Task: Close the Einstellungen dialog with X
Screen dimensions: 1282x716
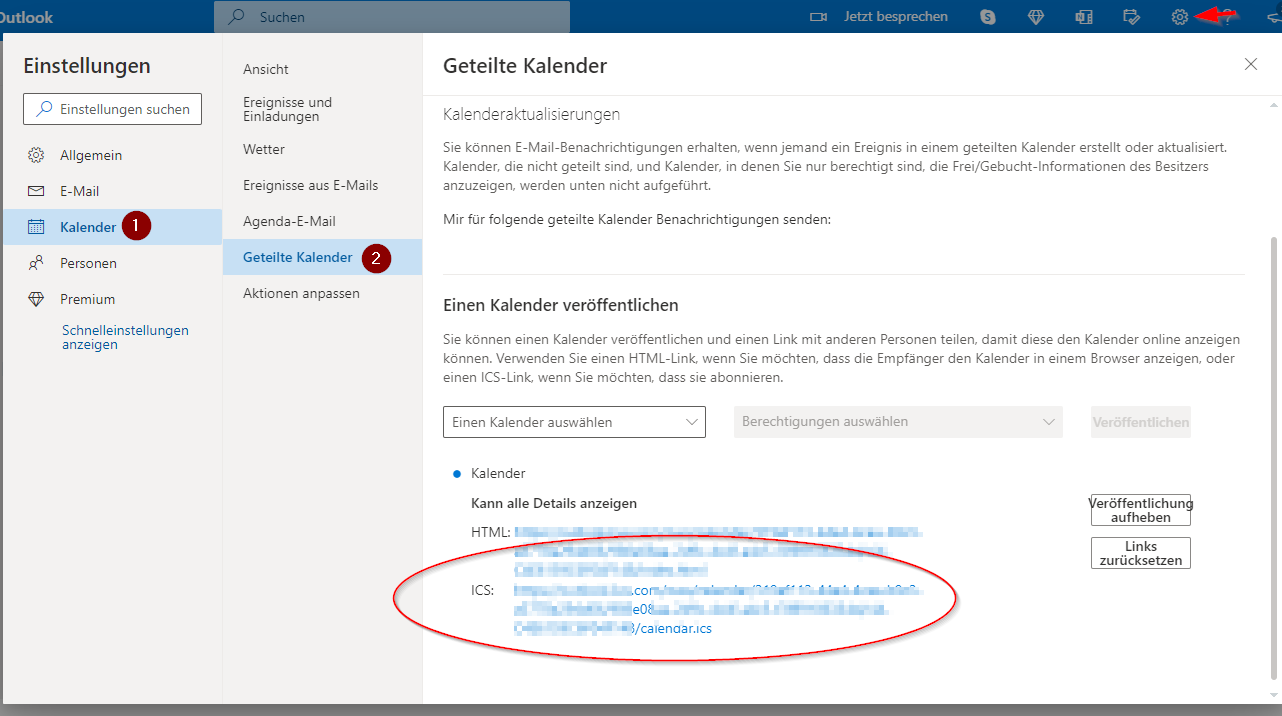Action: (x=1251, y=64)
